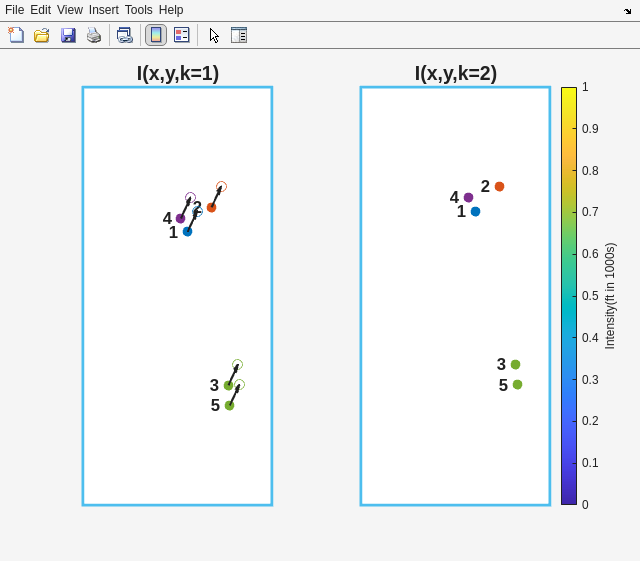Toggle the Insert Legend button
Image resolution: width=640 pixels, height=561 pixels.
click(181, 35)
